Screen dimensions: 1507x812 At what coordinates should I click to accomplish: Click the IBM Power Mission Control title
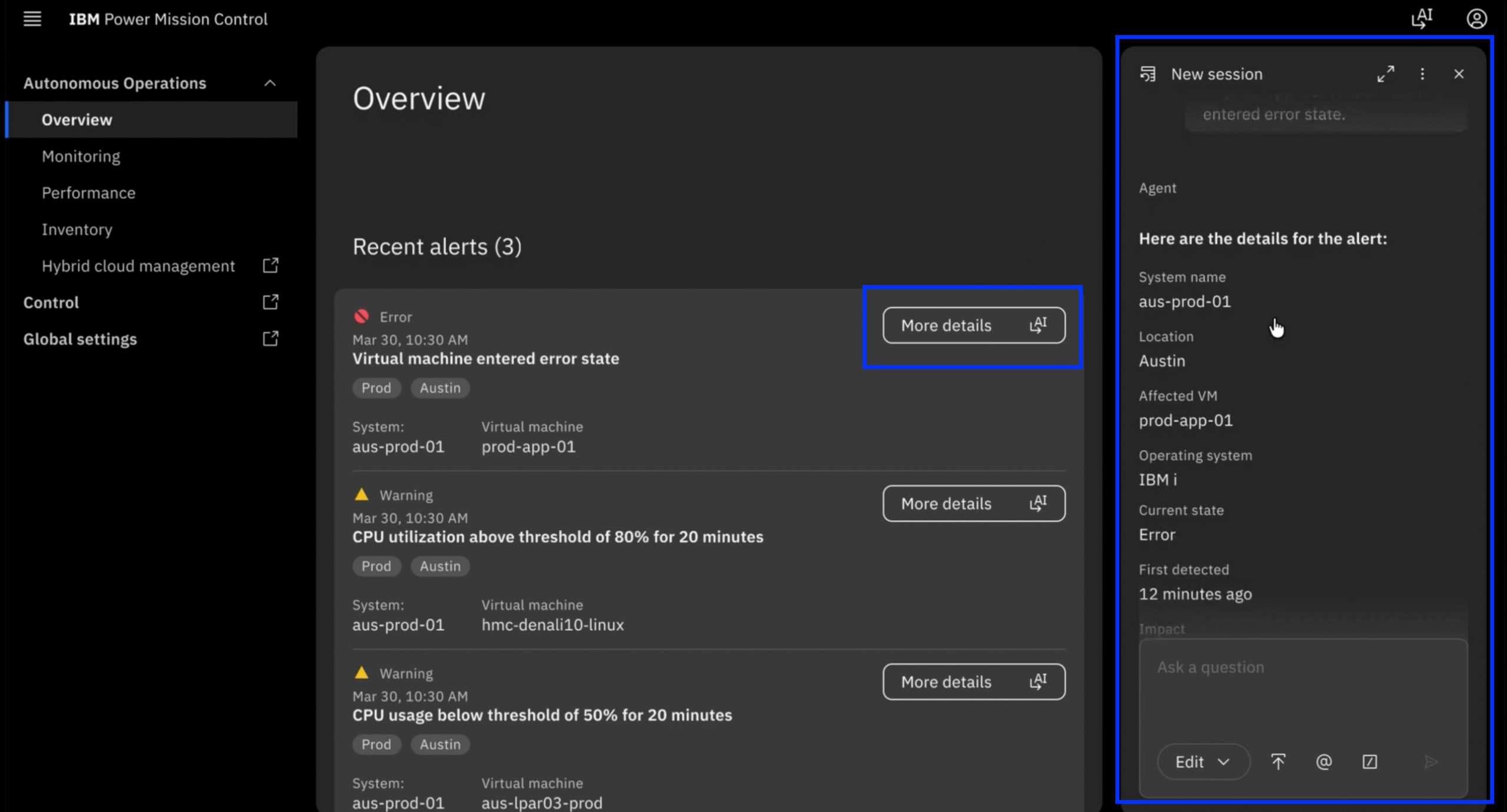click(168, 19)
